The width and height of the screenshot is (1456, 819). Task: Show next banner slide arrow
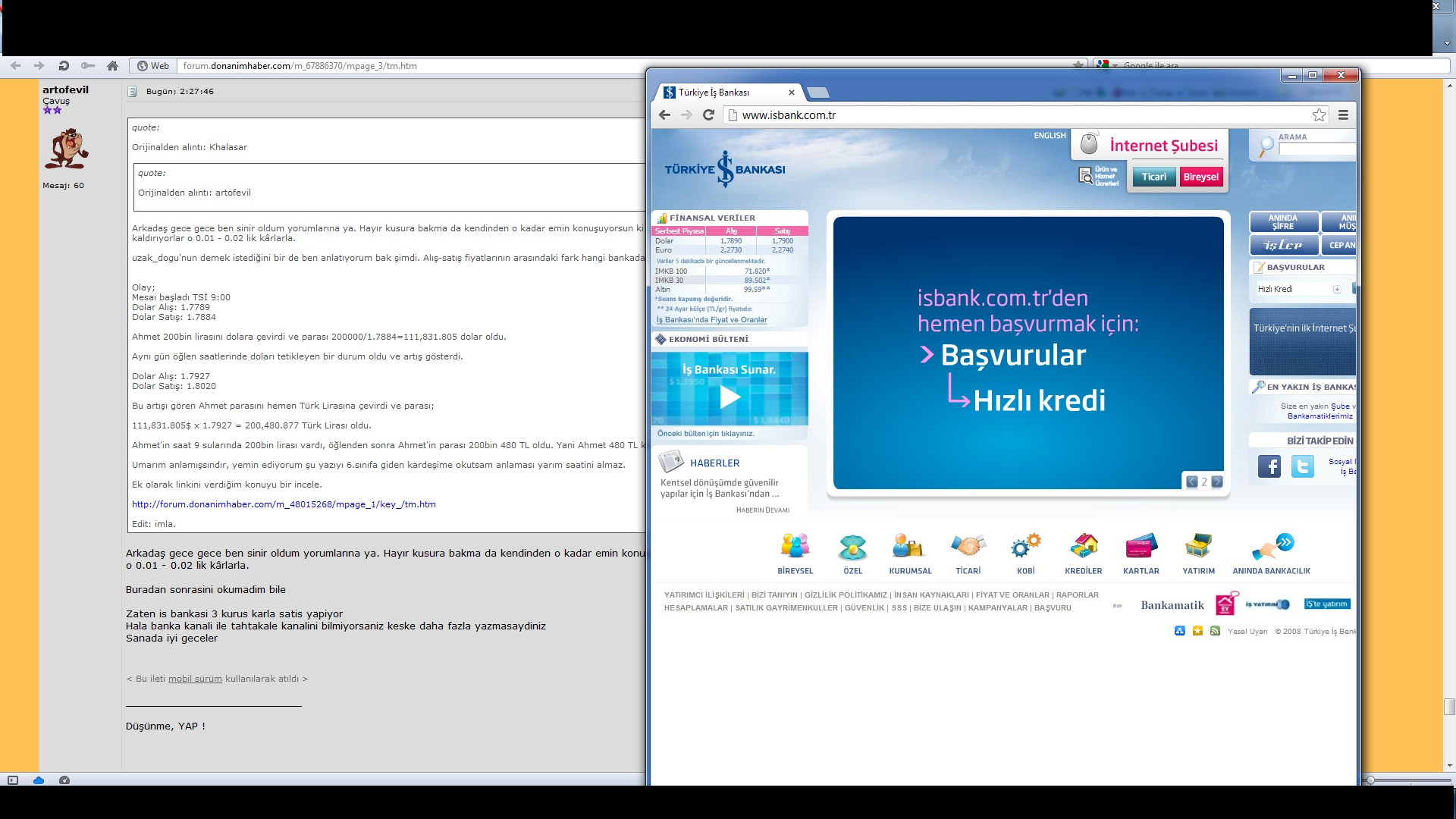click(1216, 482)
